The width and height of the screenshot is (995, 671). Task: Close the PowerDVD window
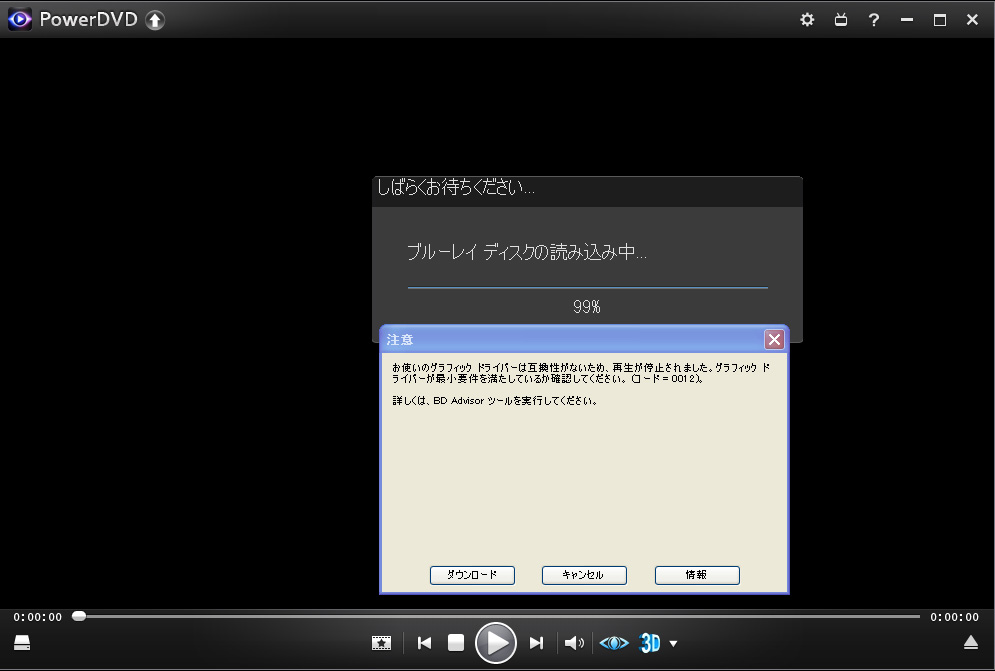coord(972,20)
